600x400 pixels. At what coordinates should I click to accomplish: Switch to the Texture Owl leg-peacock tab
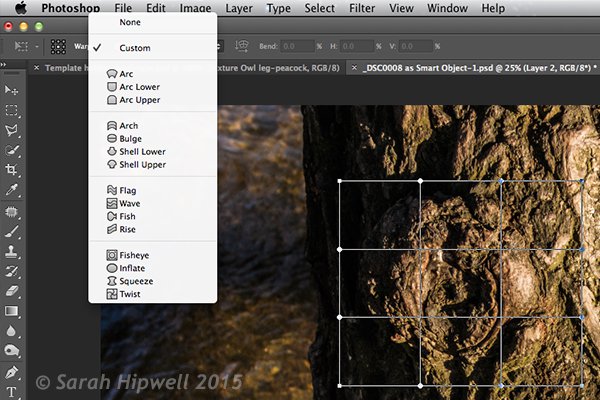280,68
